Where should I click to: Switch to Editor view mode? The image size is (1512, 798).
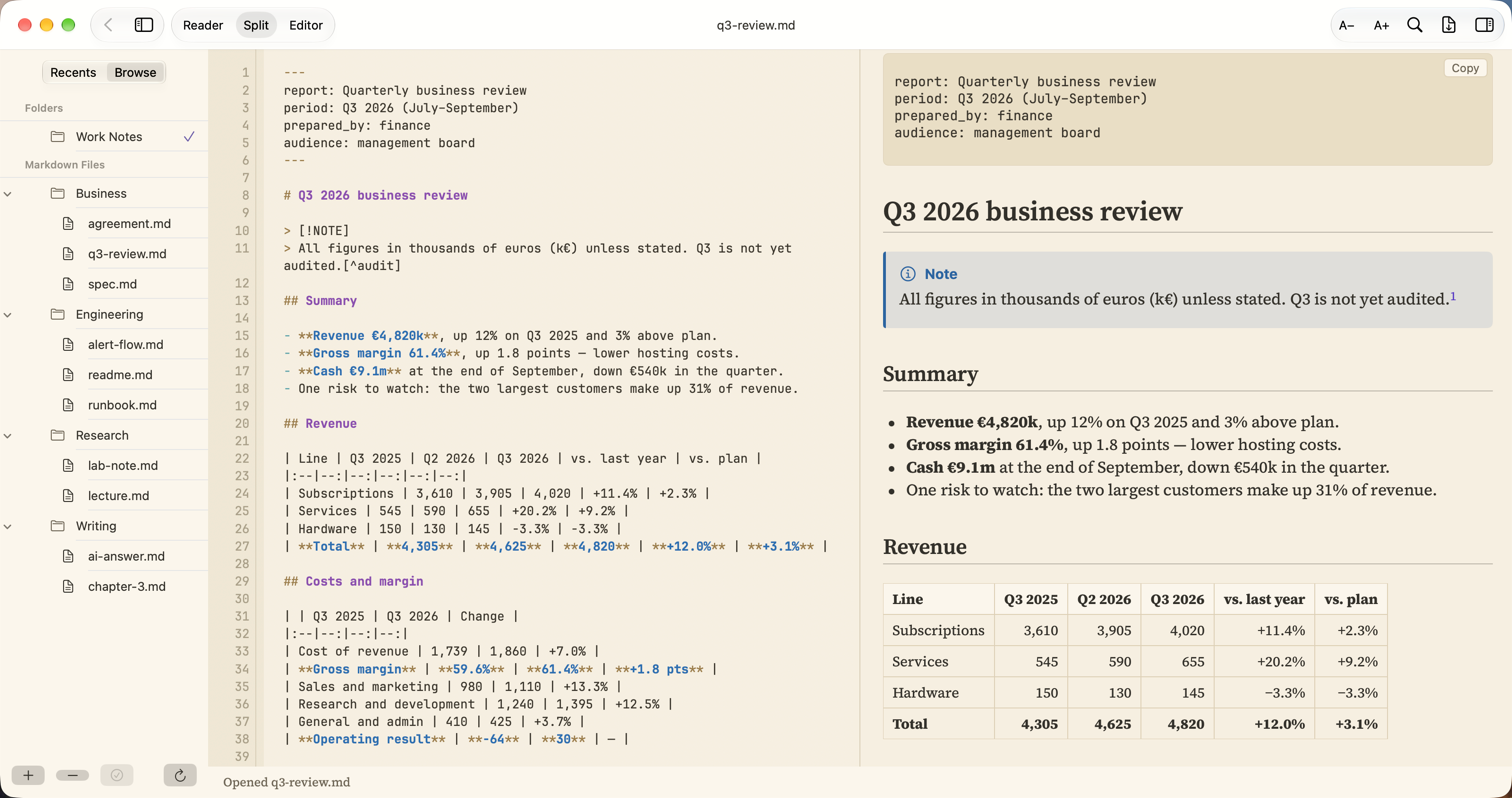click(306, 25)
